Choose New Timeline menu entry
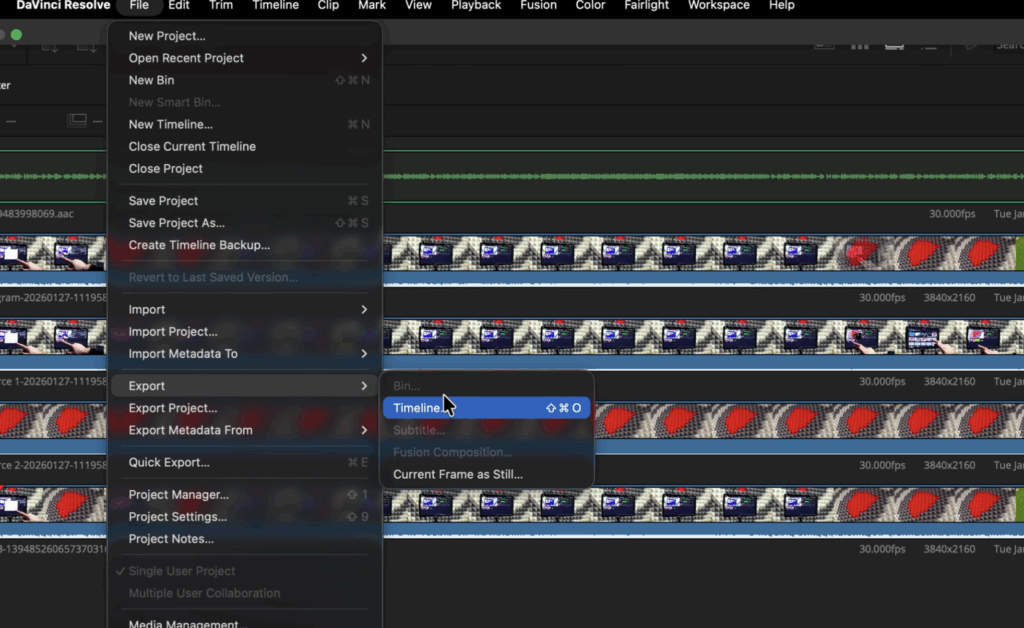This screenshot has height=628, width=1024. (x=170, y=124)
